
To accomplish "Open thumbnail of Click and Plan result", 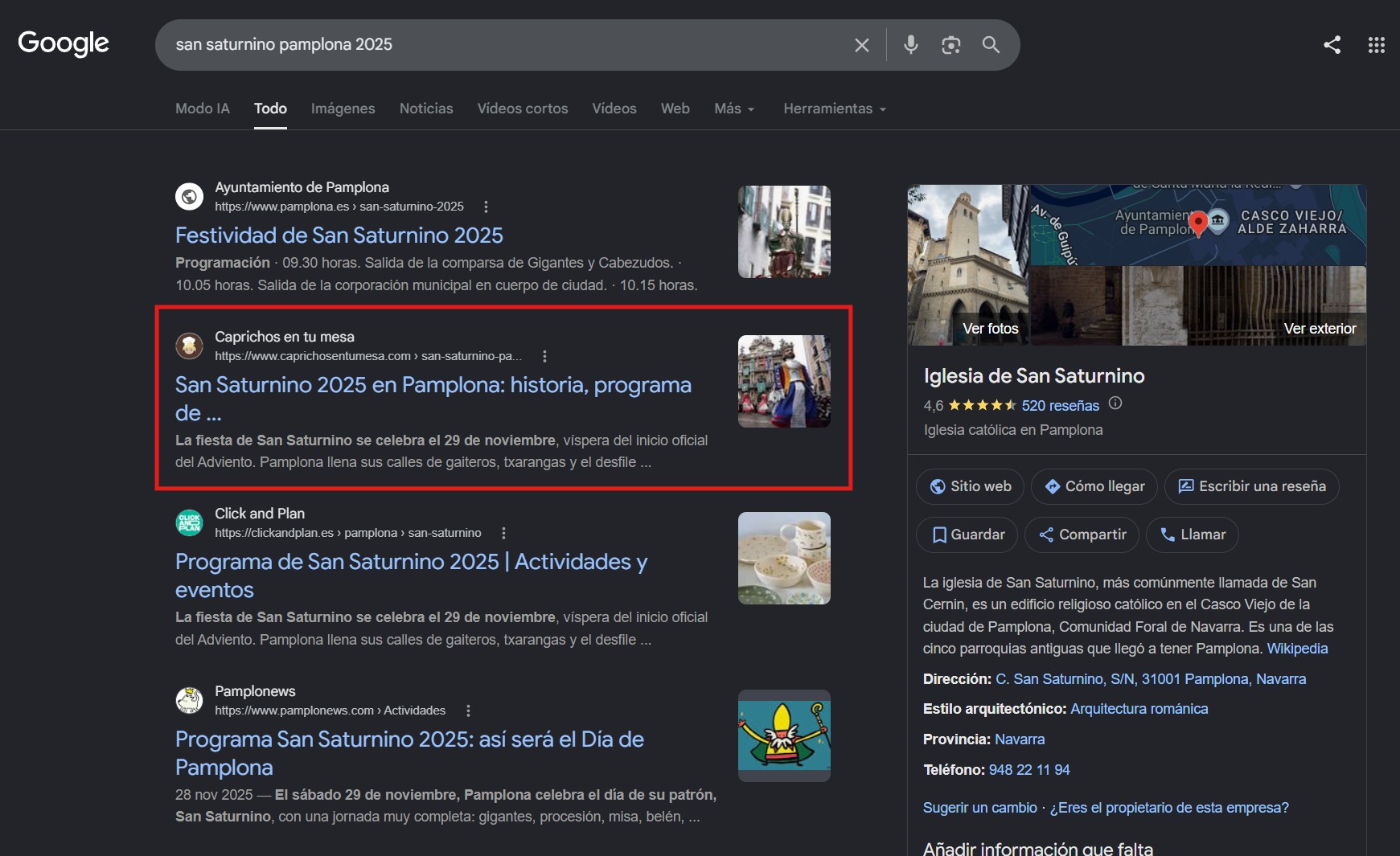I will pos(784,558).
